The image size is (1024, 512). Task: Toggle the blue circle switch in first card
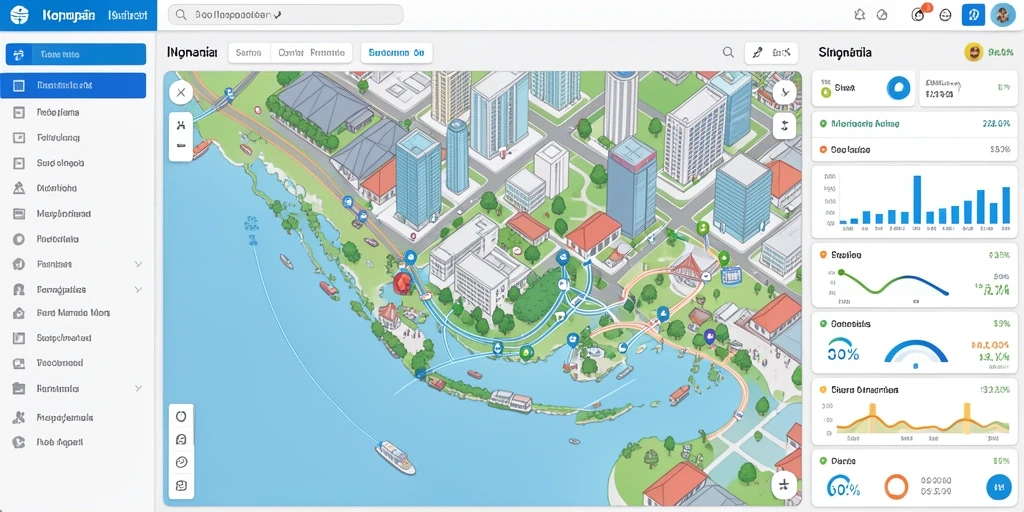pos(899,88)
